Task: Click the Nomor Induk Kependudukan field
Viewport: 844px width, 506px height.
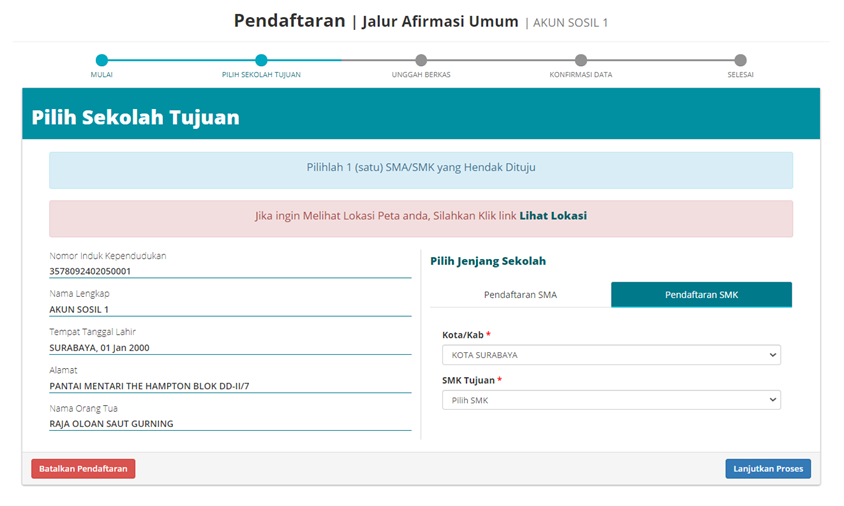Action: click(230, 271)
